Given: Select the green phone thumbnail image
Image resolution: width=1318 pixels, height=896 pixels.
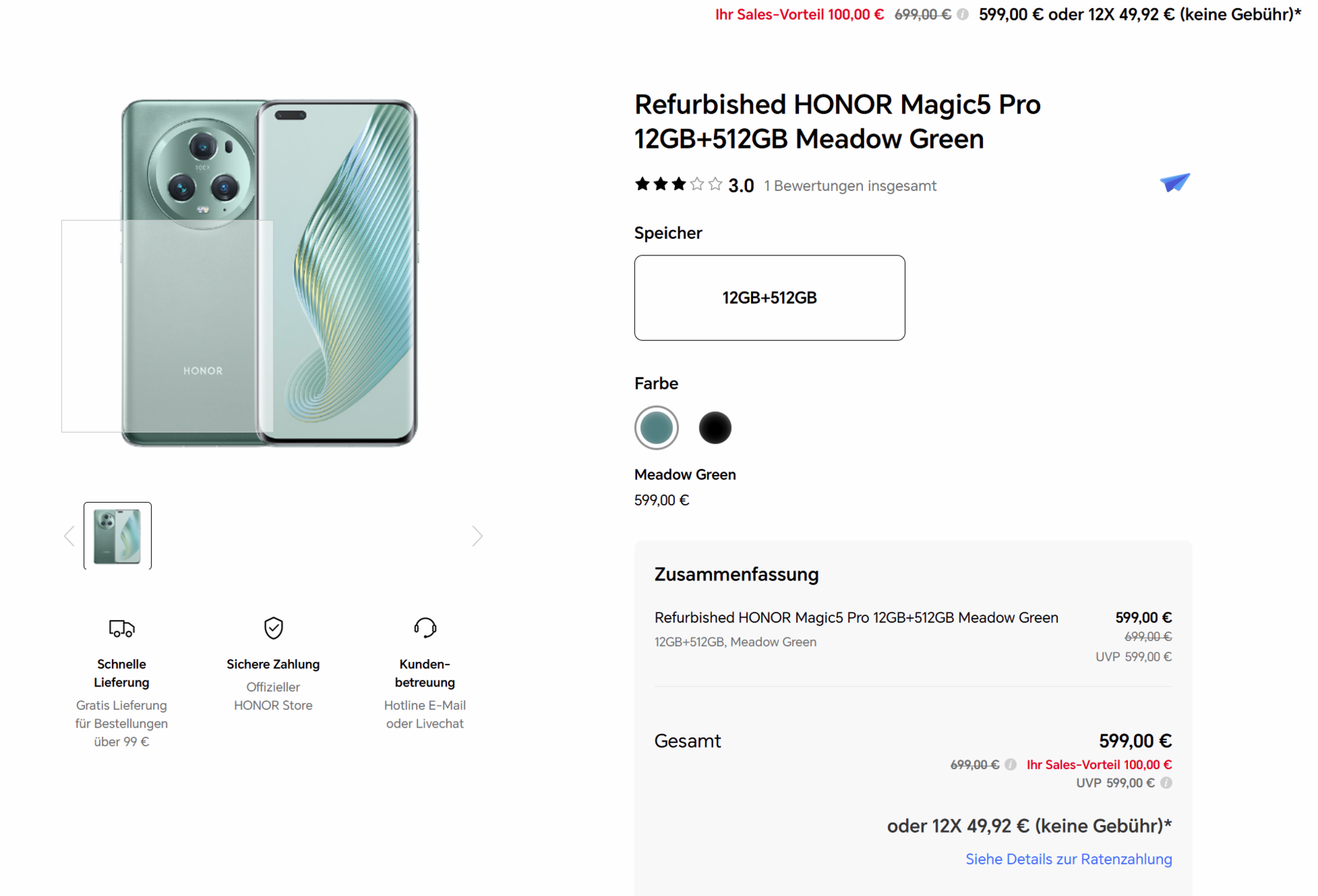Looking at the screenshot, I should (x=117, y=536).
